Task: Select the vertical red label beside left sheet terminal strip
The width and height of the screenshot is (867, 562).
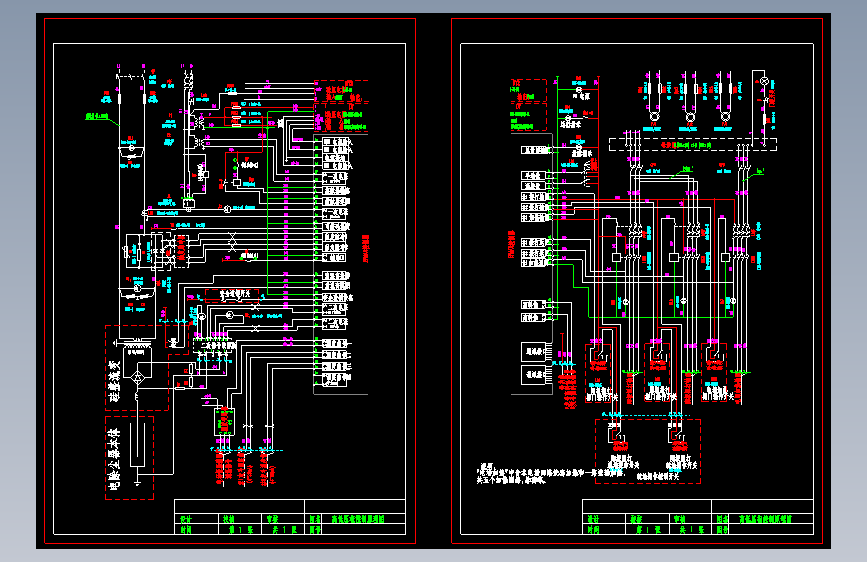Action: click(x=365, y=248)
